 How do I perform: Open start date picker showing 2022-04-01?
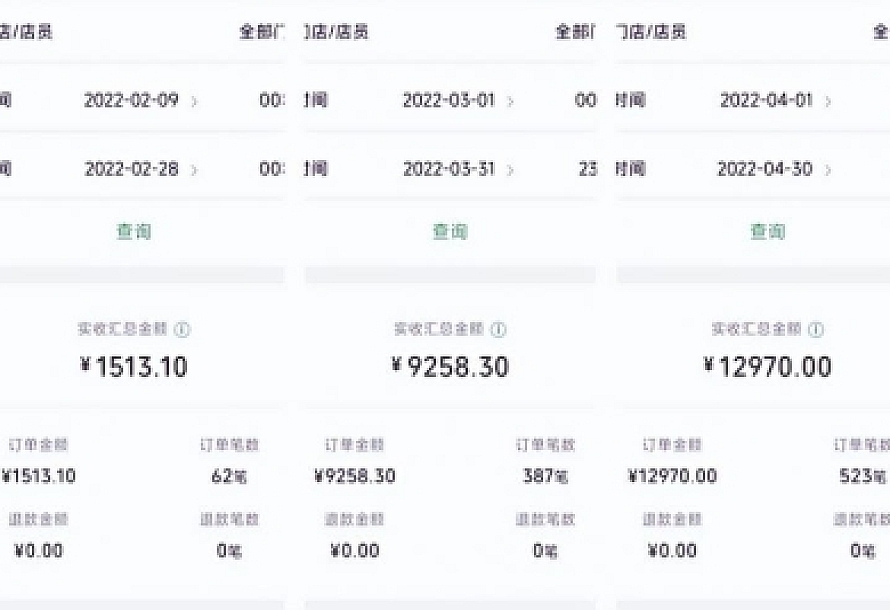pyautogui.click(x=766, y=101)
